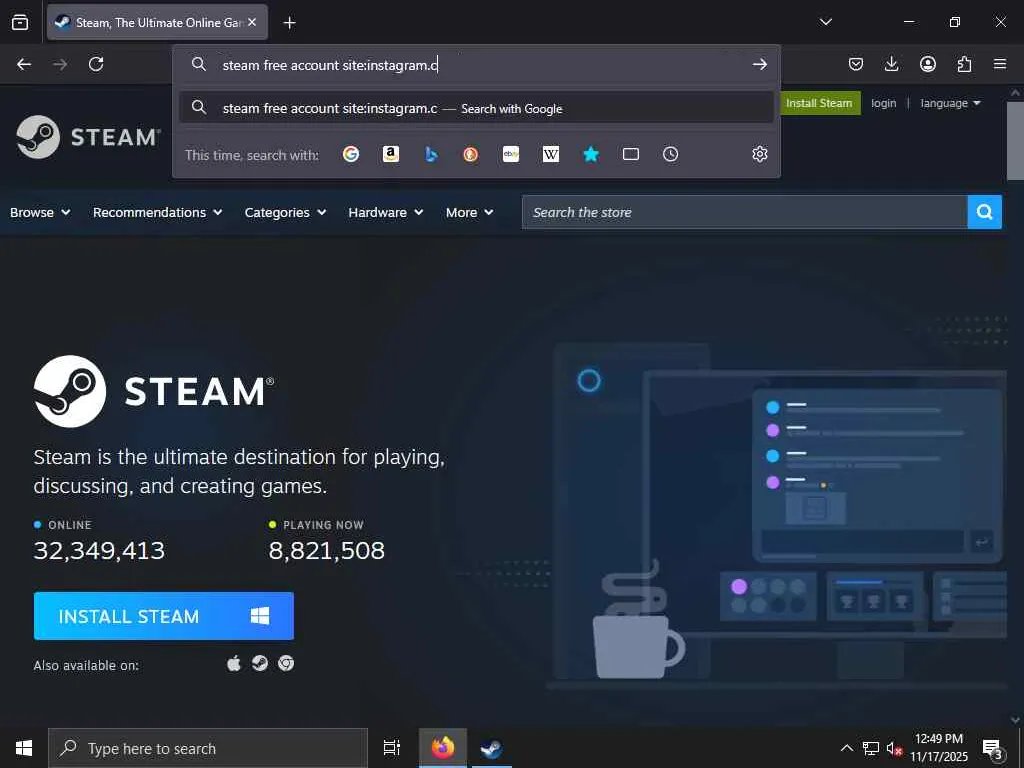Open the downloads panel icon
This screenshot has height=768, width=1024.
coord(891,64)
